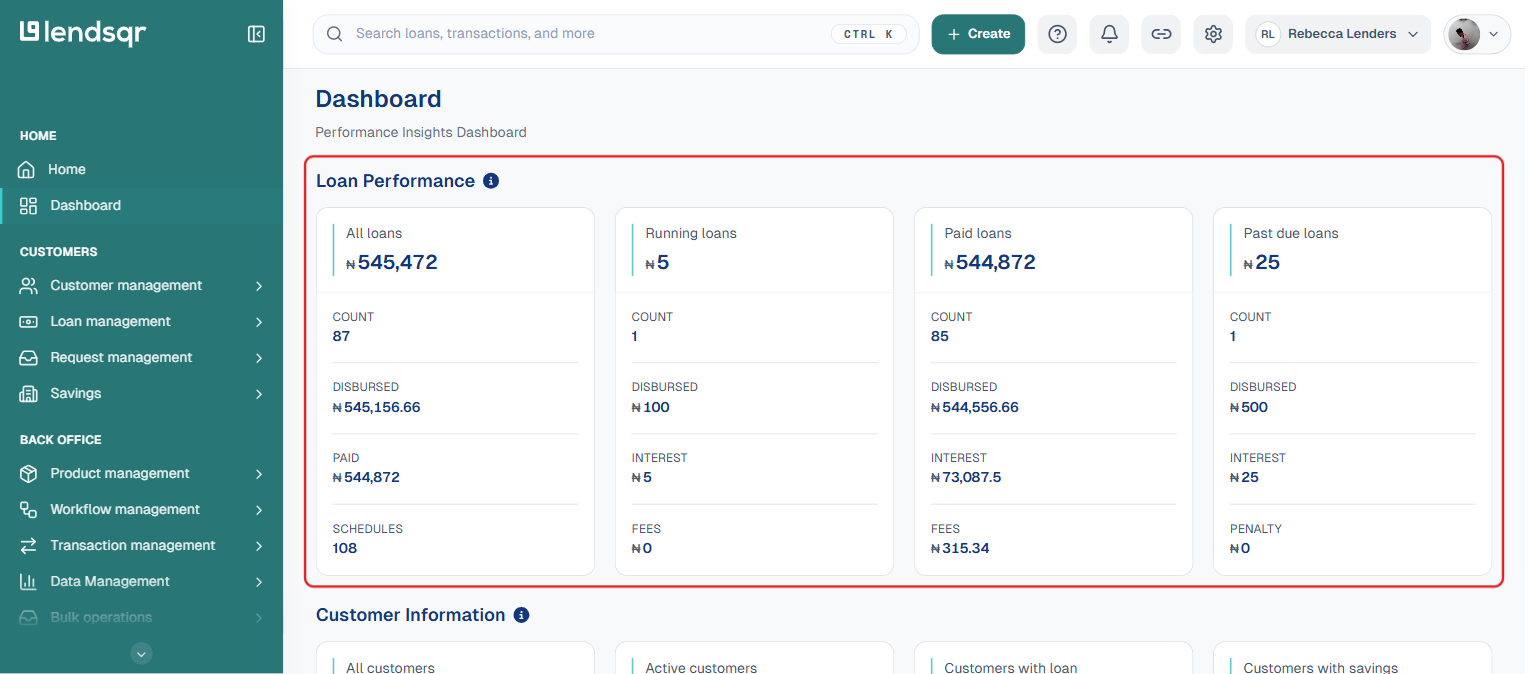
Task: Click the Bulk operations icon
Action: pyautogui.click(x=28, y=617)
